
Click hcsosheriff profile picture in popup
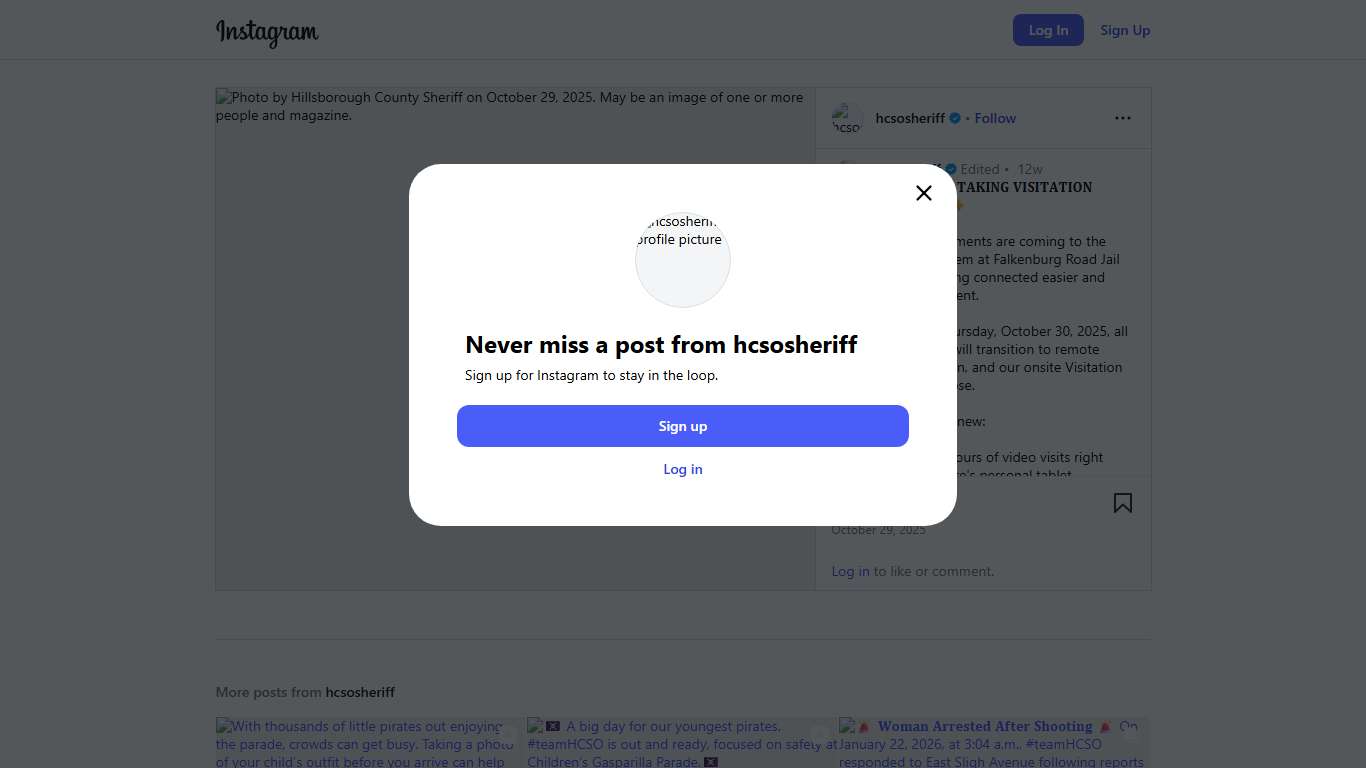pos(683,259)
